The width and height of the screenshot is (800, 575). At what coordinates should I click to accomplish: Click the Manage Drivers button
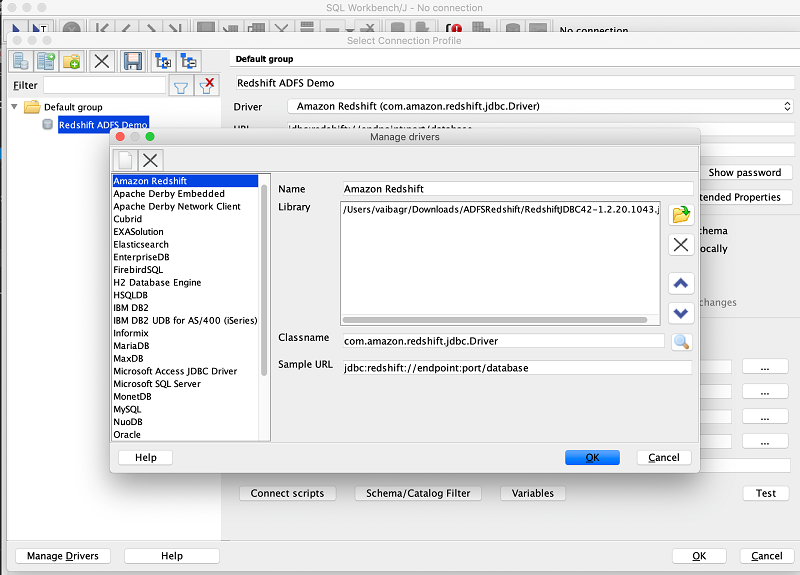click(x=63, y=556)
